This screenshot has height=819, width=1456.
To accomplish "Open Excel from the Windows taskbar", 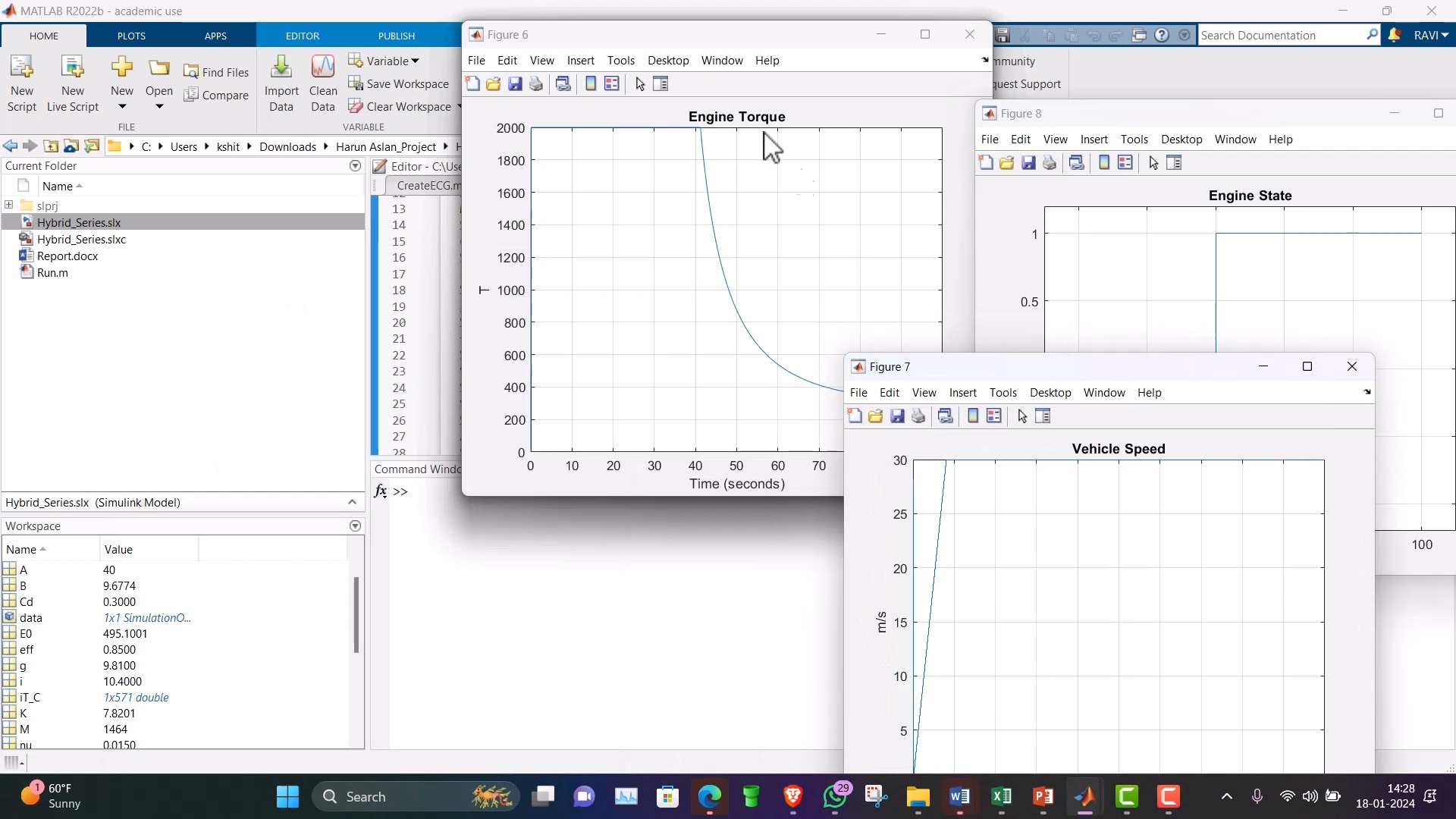I will (1001, 797).
